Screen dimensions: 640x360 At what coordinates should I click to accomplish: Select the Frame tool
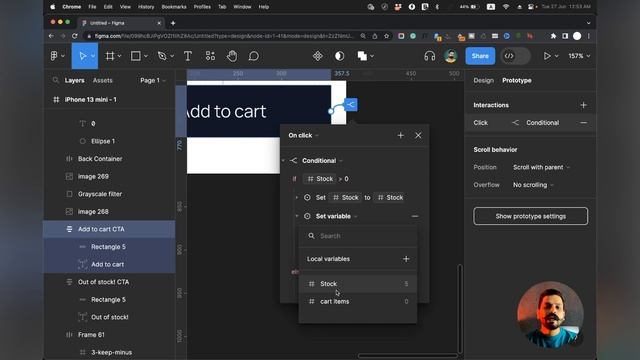[110, 56]
